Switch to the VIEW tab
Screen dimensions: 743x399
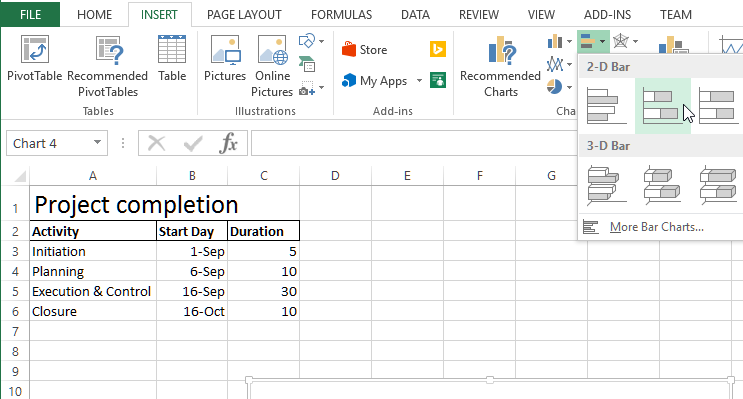point(541,15)
